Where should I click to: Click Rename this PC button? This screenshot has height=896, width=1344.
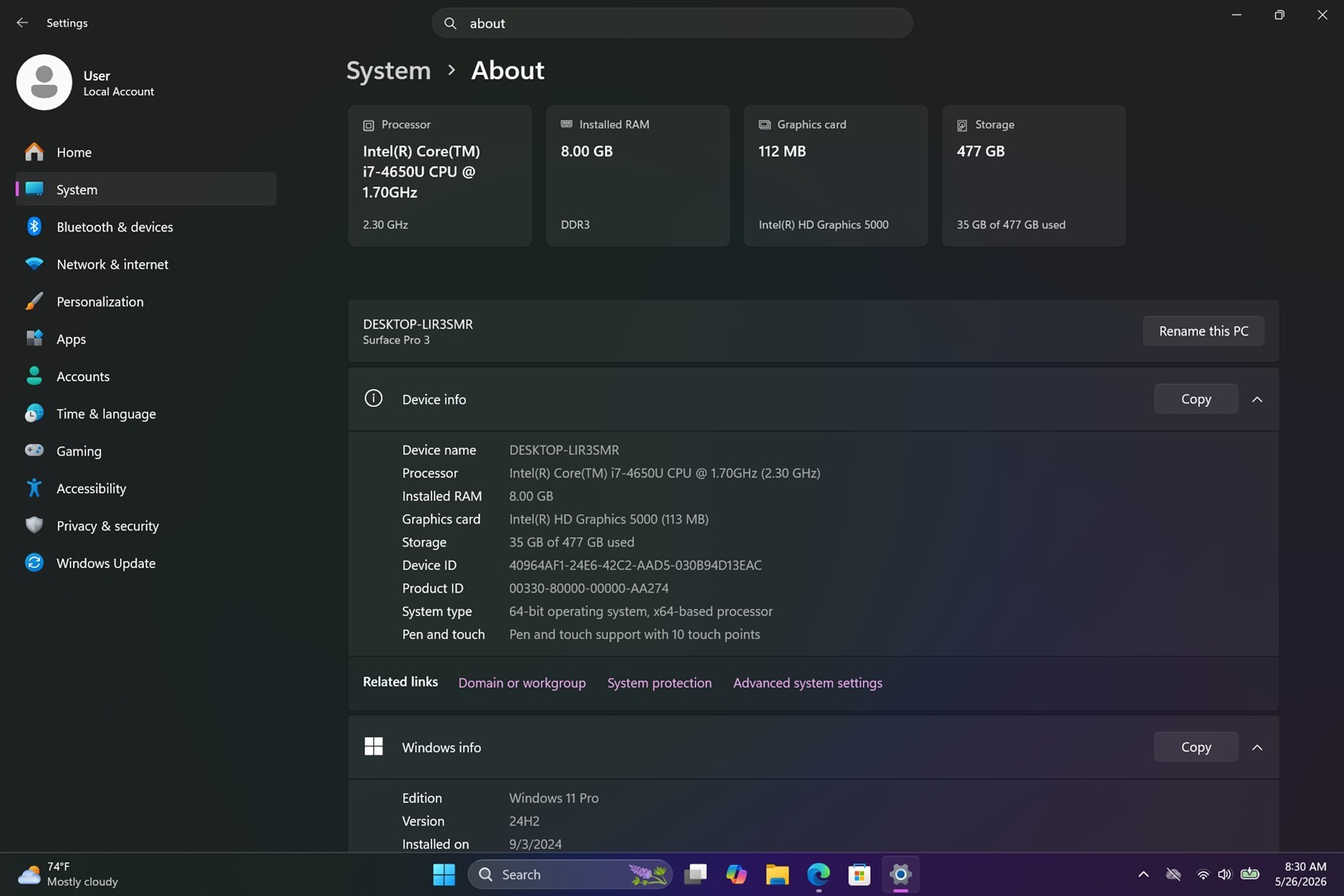pos(1203,331)
